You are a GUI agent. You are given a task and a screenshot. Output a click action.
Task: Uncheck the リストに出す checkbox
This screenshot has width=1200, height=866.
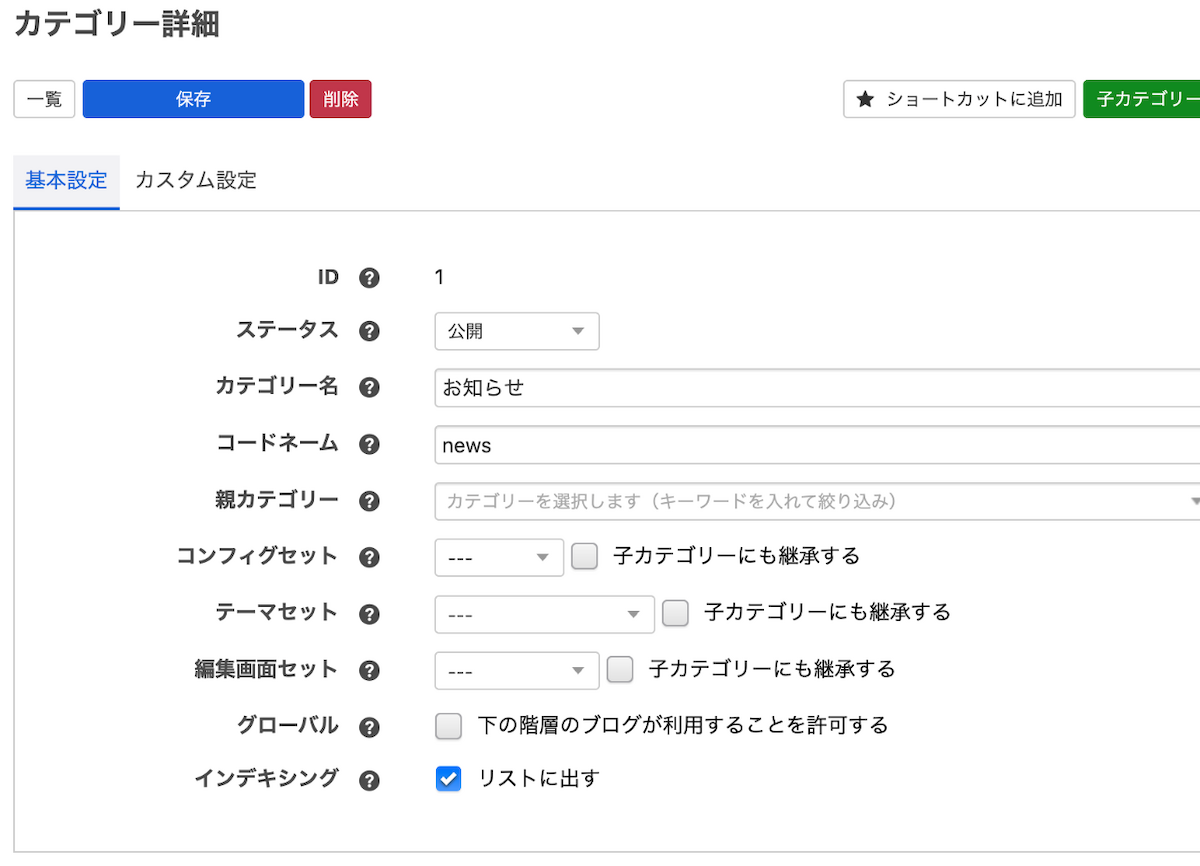[x=449, y=779]
